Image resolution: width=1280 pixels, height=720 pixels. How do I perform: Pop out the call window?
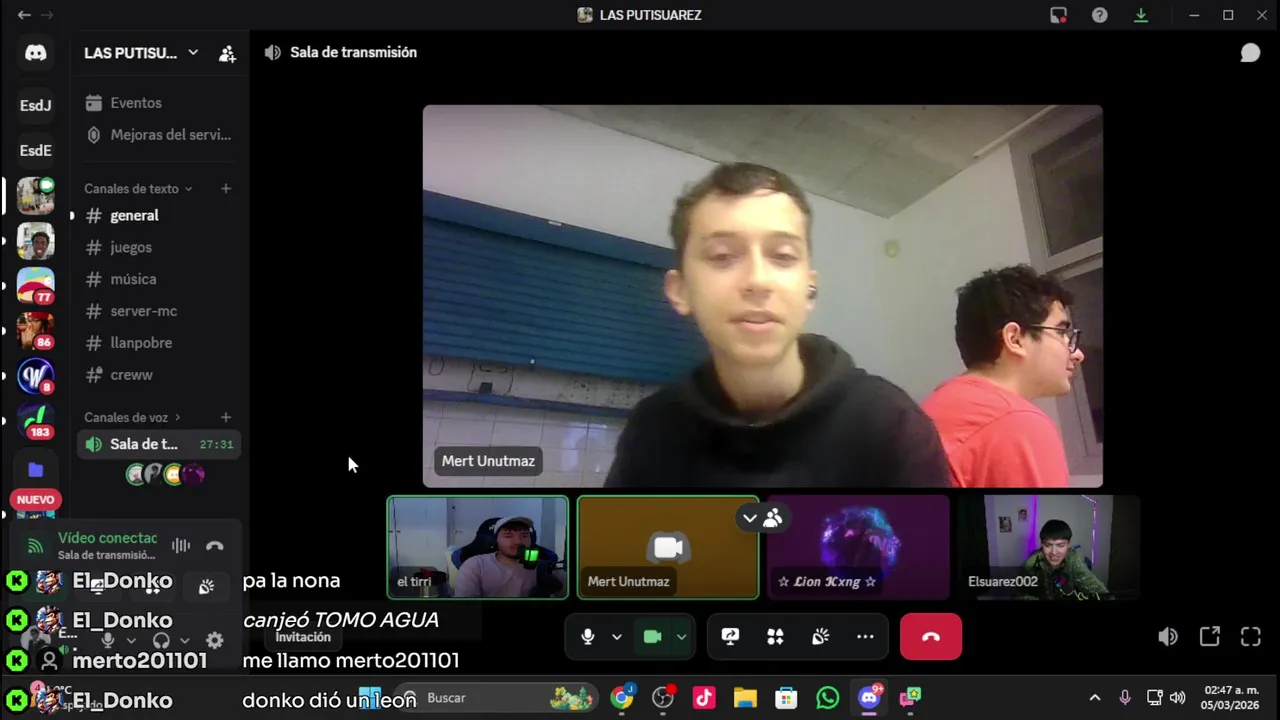pos(1210,637)
